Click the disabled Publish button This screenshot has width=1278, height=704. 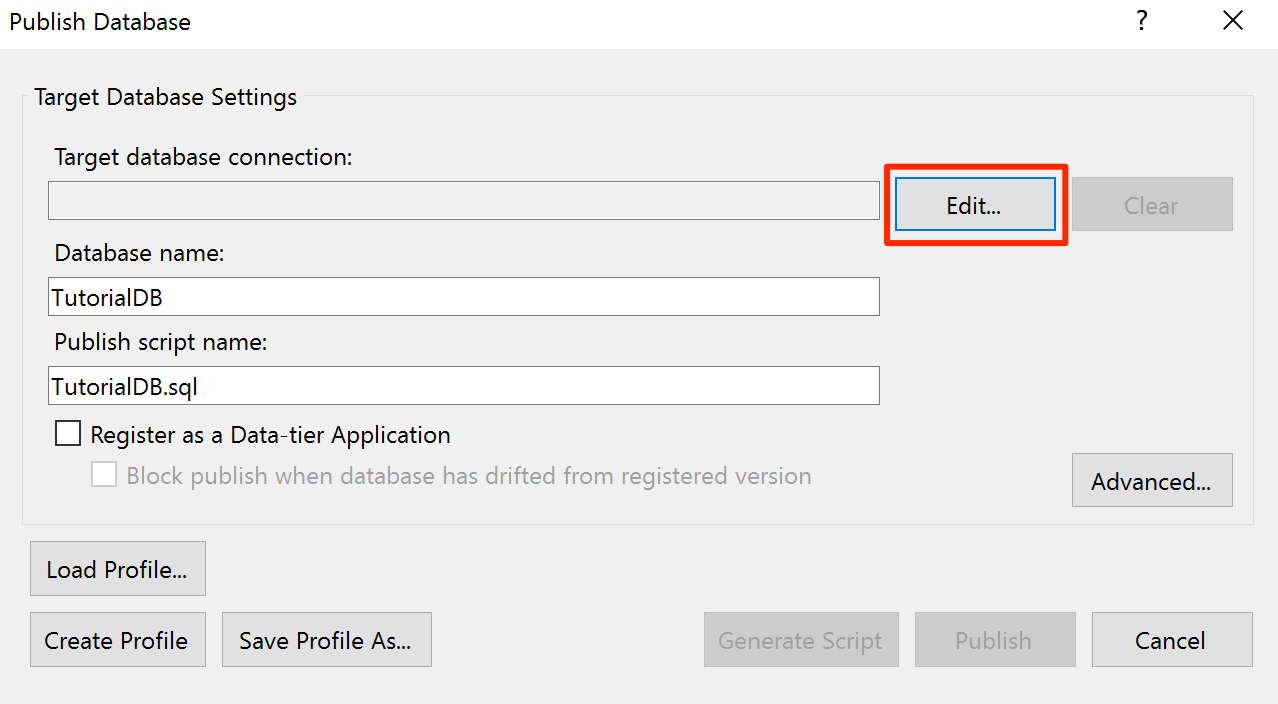(994, 639)
